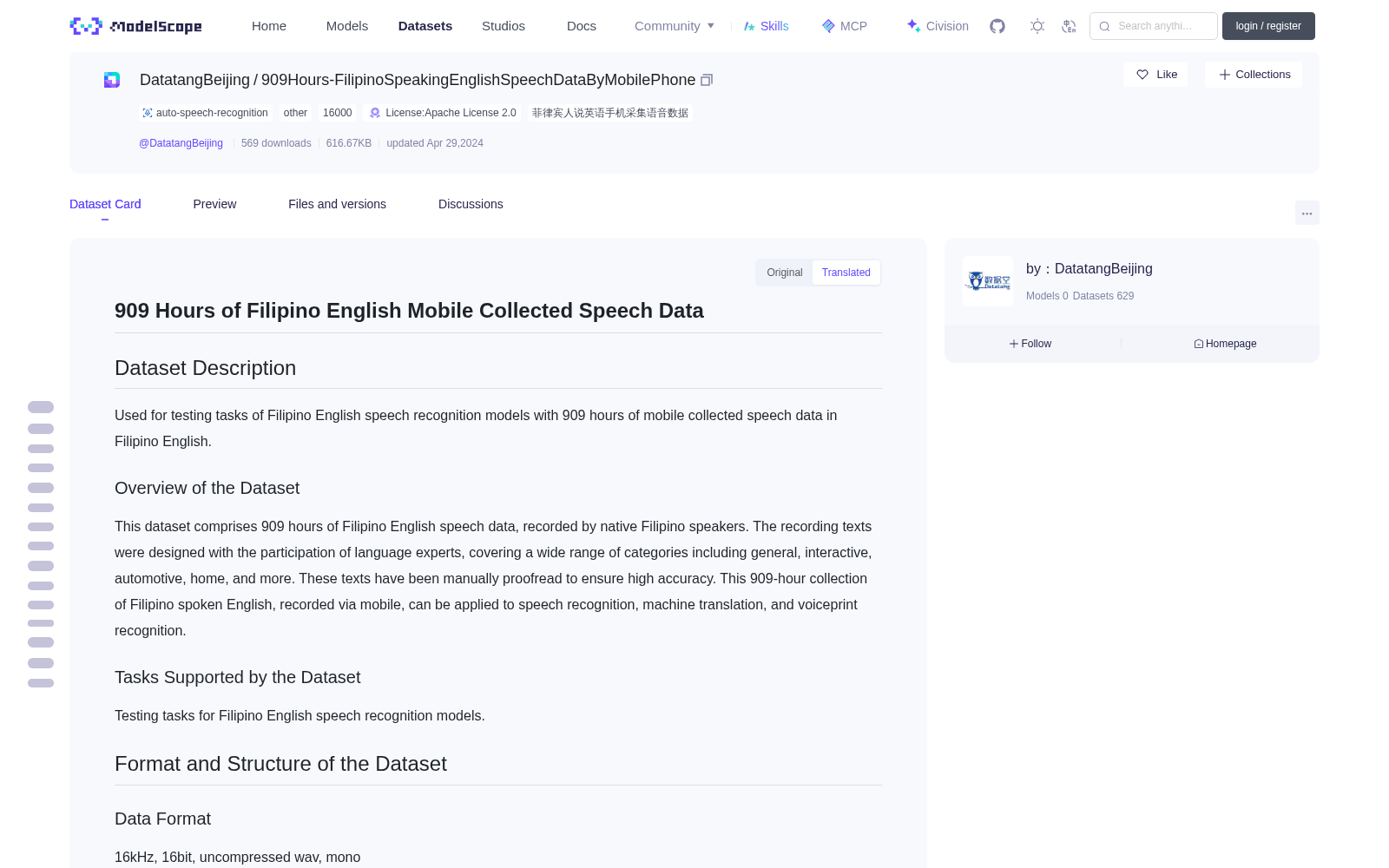Screen dimensions: 1389x868
Task: Click the DatatangBeijing dataset avatar icon
Action: pyautogui.click(x=112, y=80)
